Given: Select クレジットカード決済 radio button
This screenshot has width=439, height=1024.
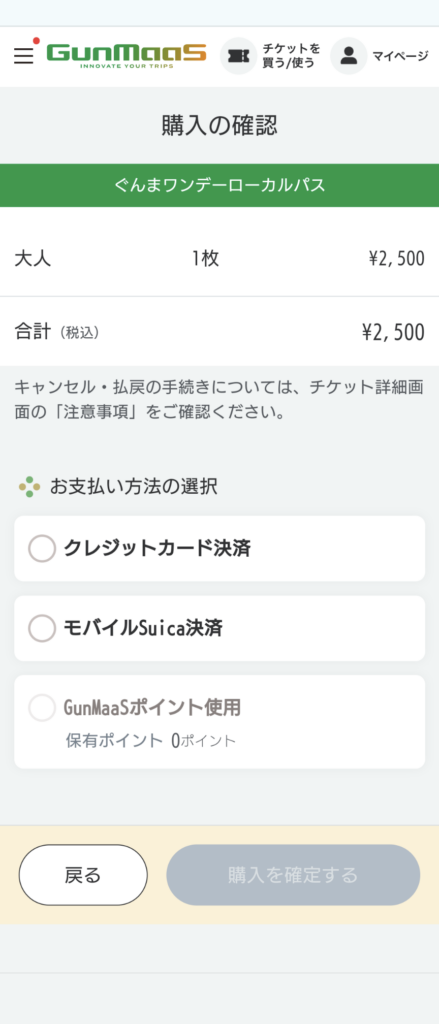Looking at the screenshot, I should click(x=42, y=549).
